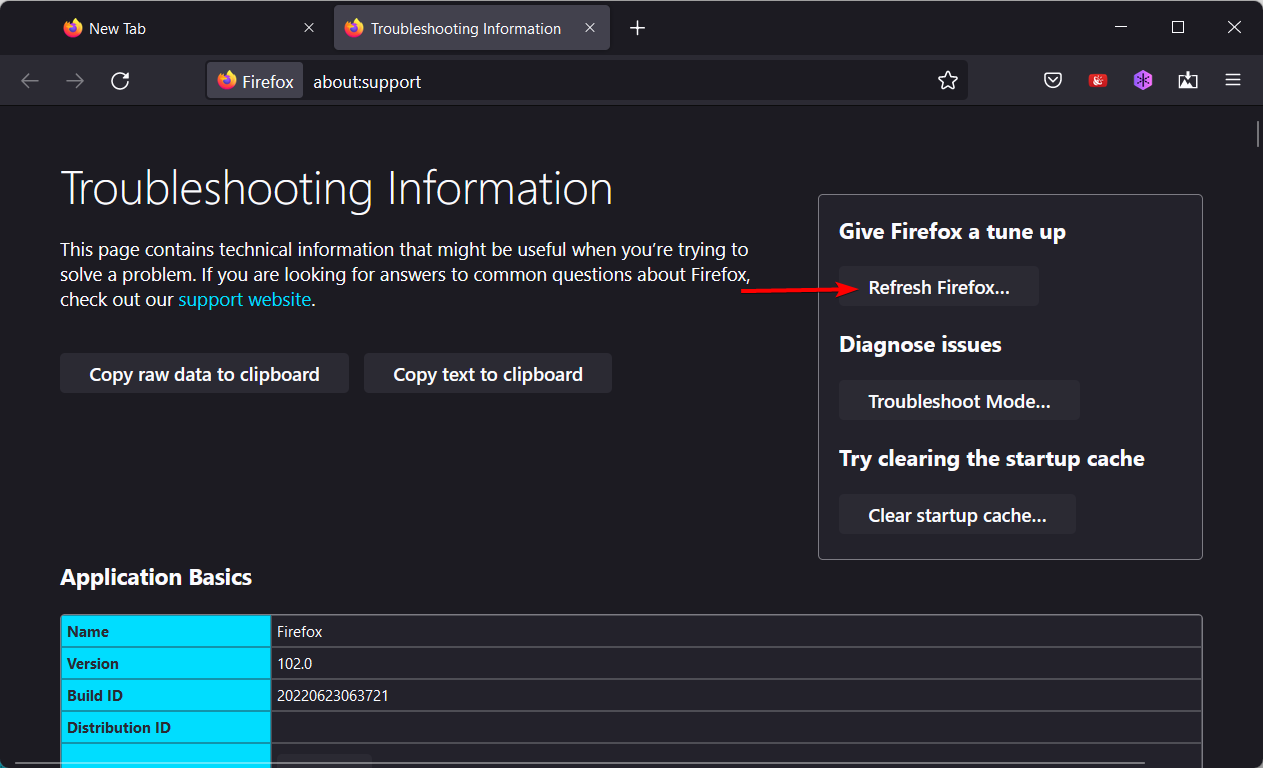Go forward using the forward arrow
The height and width of the screenshot is (768, 1263).
[x=75, y=81]
